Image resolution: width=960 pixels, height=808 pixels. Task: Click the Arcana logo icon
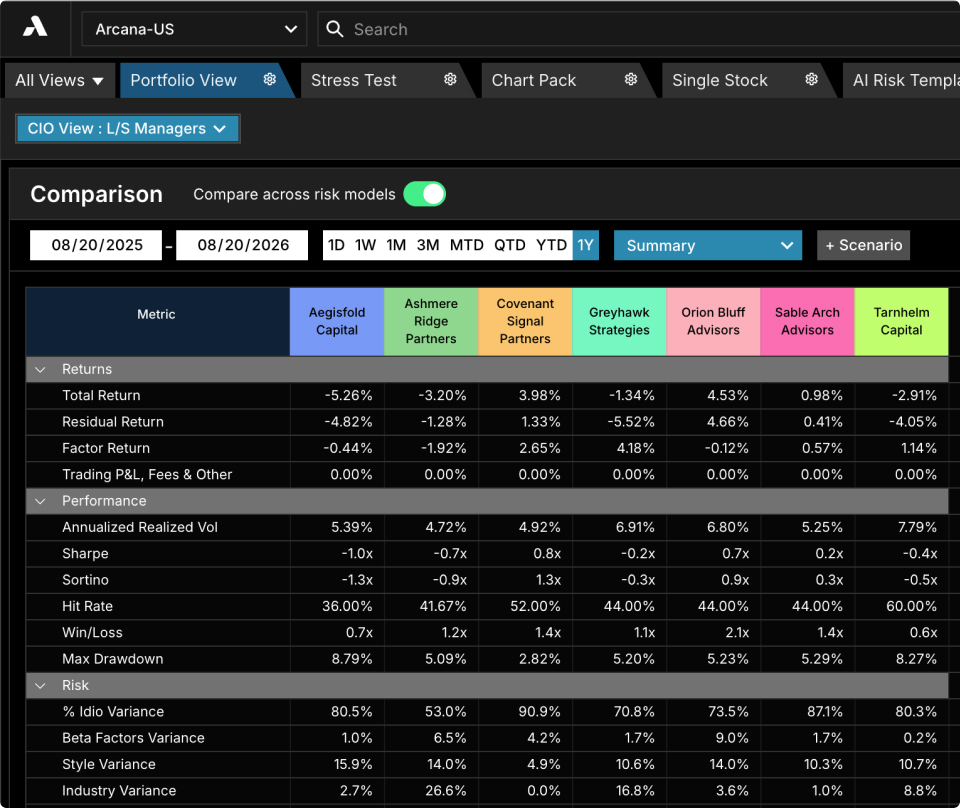click(x=35, y=27)
